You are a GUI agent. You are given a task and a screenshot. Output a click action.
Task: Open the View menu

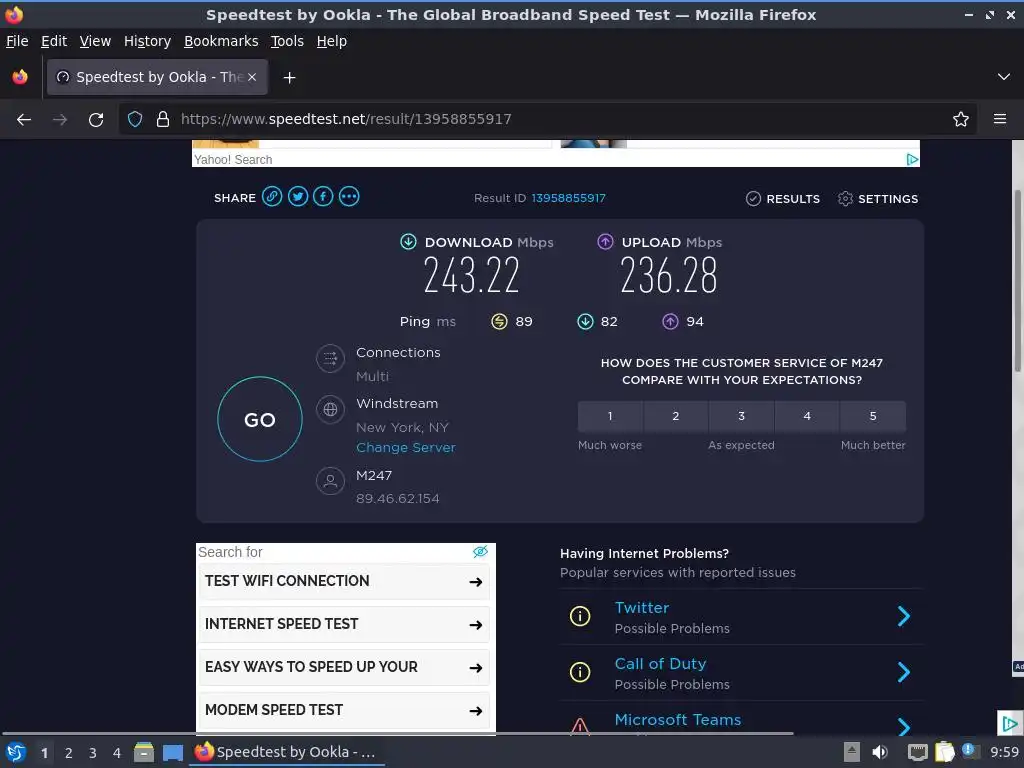point(95,41)
